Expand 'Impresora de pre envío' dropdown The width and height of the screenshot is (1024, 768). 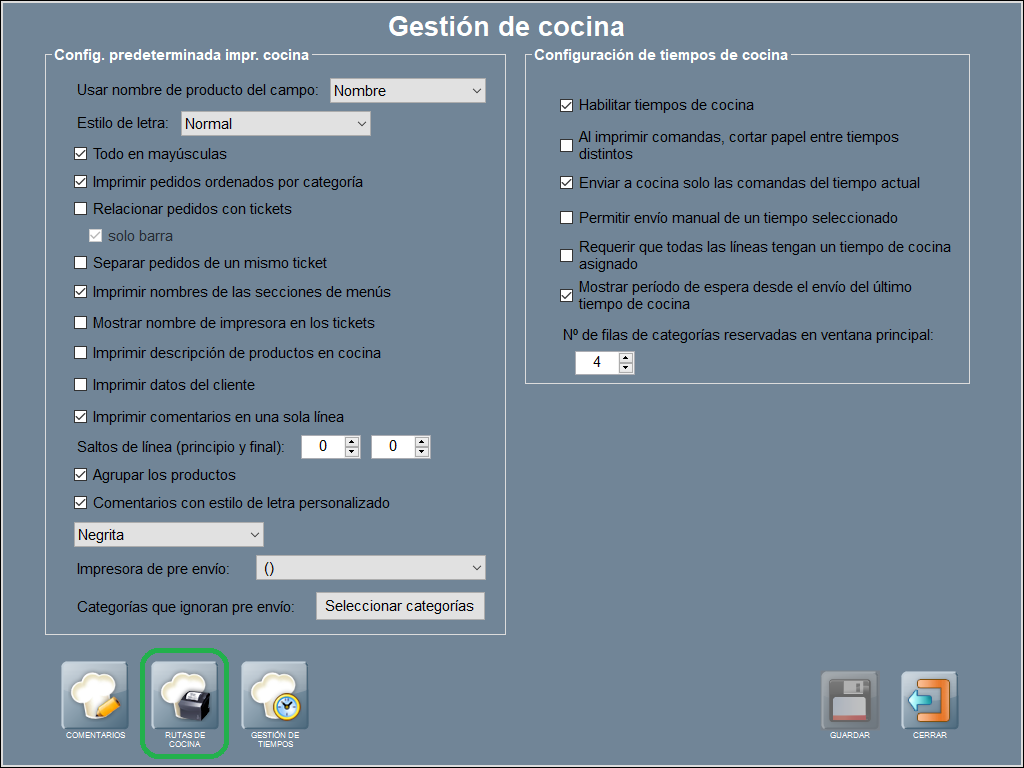point(370,569)
